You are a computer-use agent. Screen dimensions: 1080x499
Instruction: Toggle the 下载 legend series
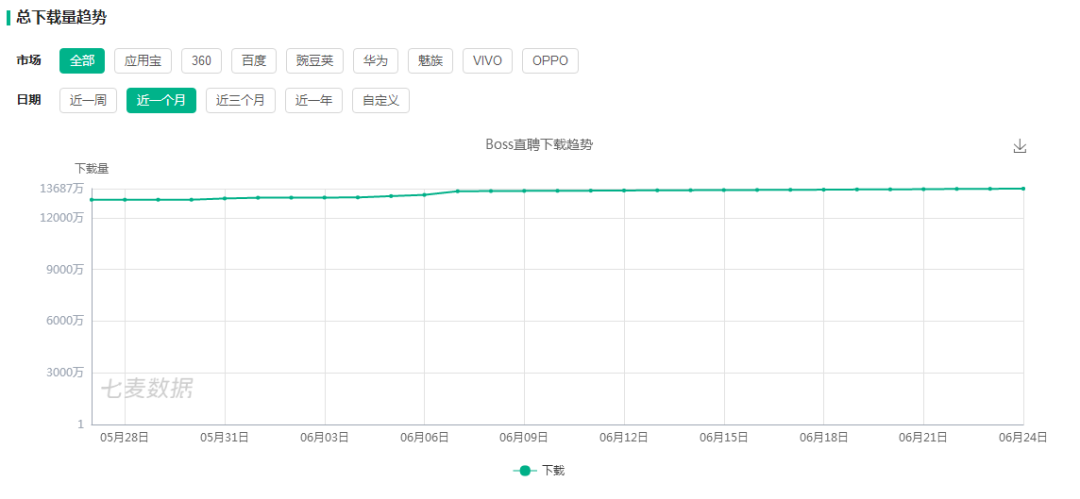coord(539,471)
